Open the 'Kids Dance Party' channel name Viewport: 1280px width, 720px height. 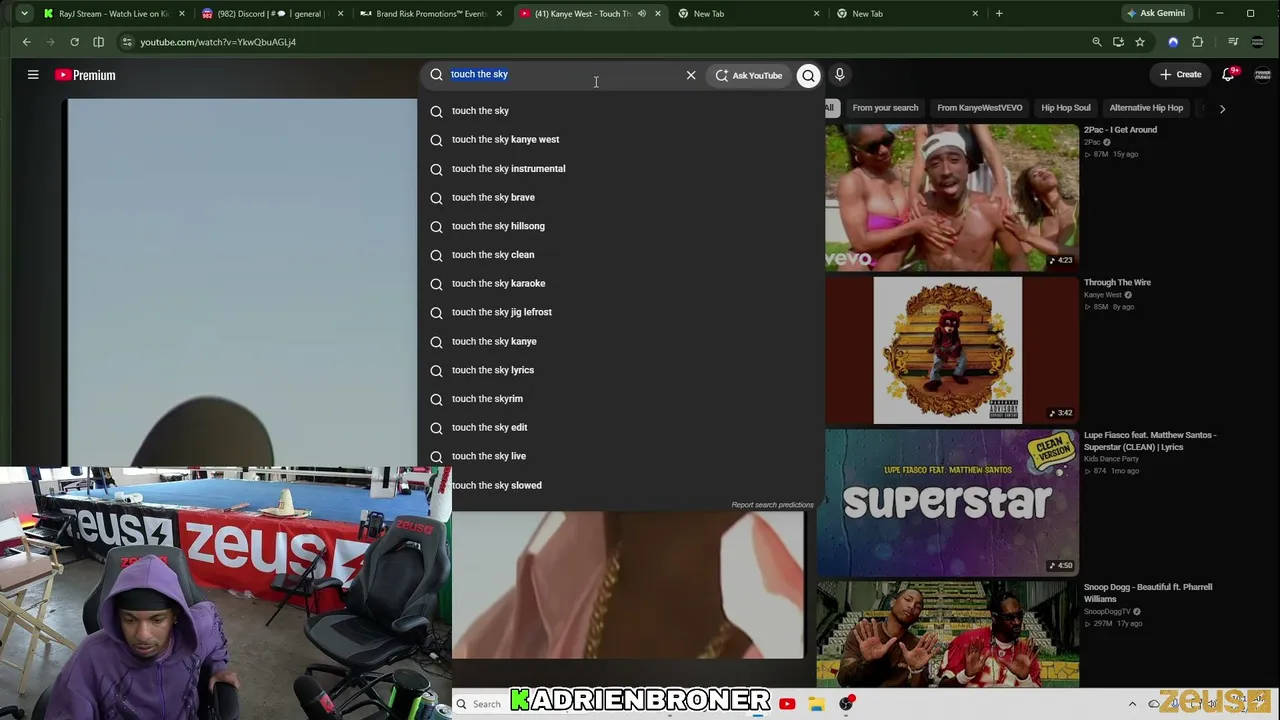pos(1111,459)
